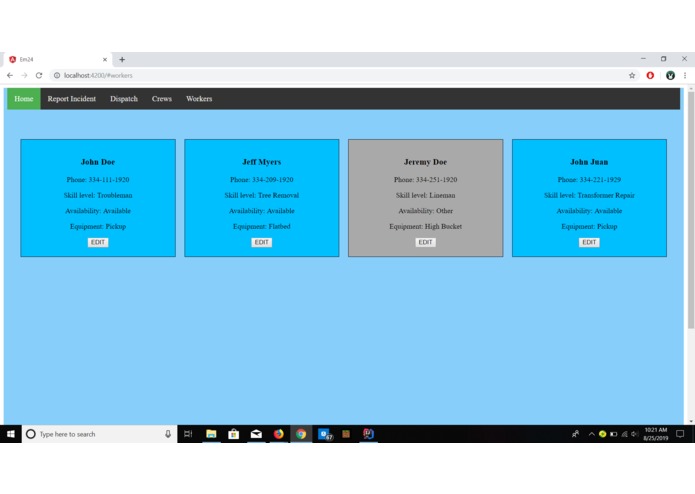695x494 pixels.
Task: Open the Action Center notifications icon
Action: coord(680,434)
